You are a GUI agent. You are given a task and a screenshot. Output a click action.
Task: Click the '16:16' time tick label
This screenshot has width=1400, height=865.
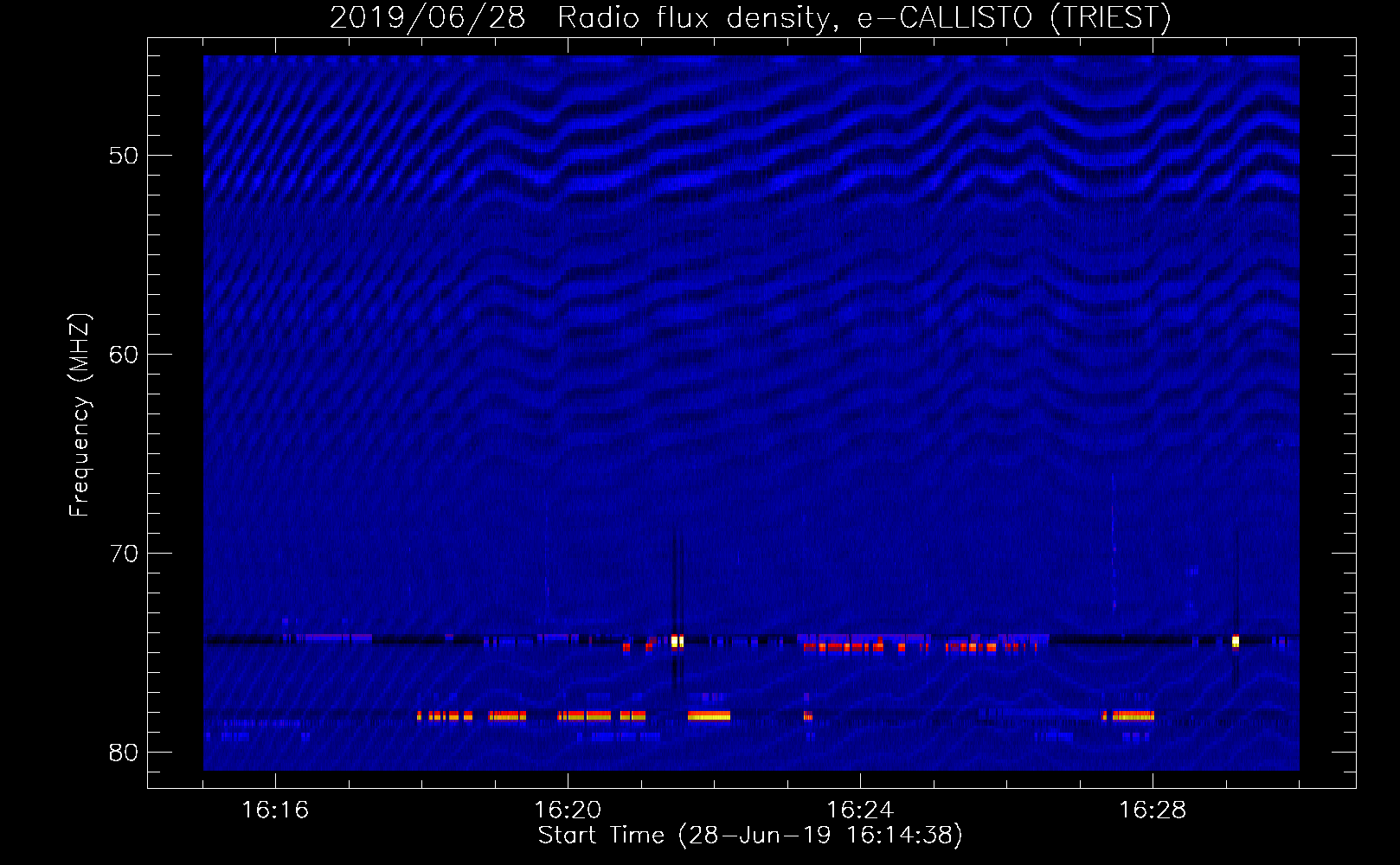(x=275, y=811)
